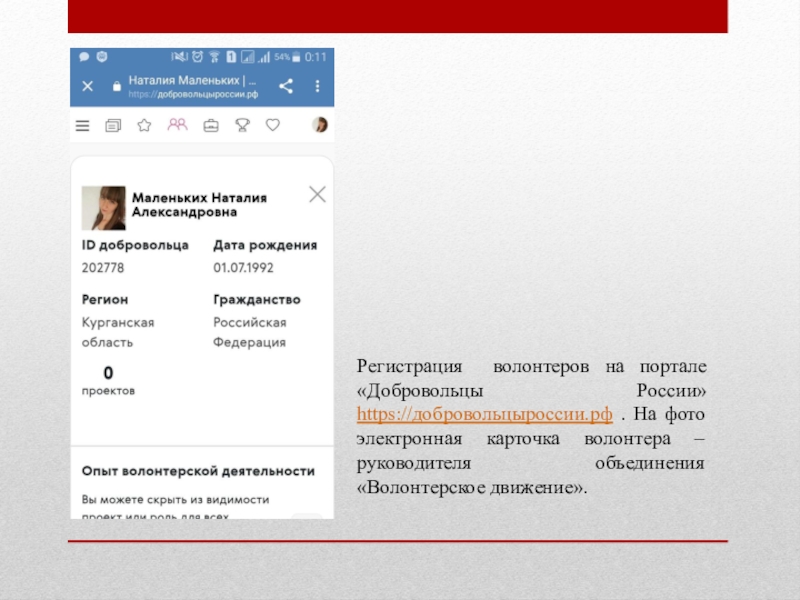Click the "Опыт волонтерской деятельности" heading
The width and height of the screenshot is (800, 600).
point(198,471)
